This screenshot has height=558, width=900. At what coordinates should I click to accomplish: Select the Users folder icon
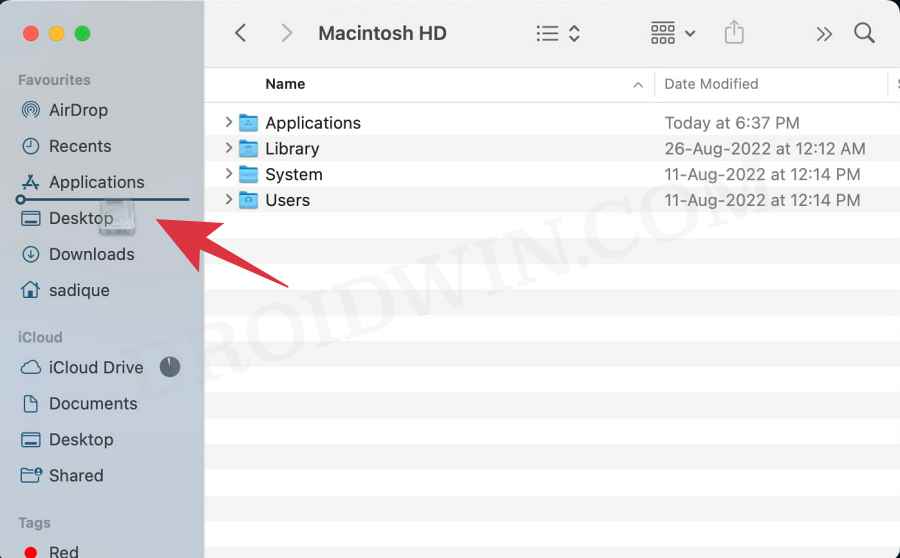[x=248, y=200]
